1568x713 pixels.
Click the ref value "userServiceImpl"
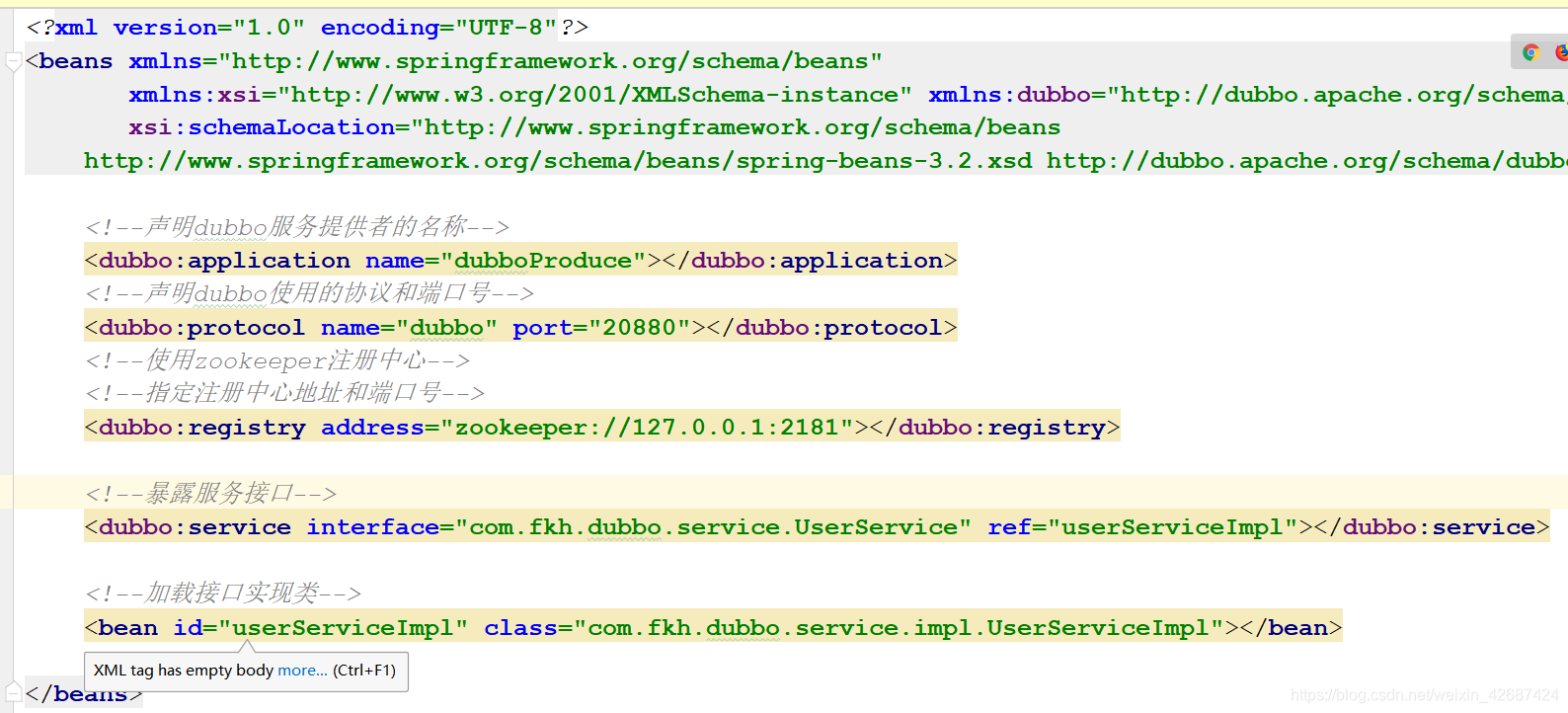[x=1173, y=527]
